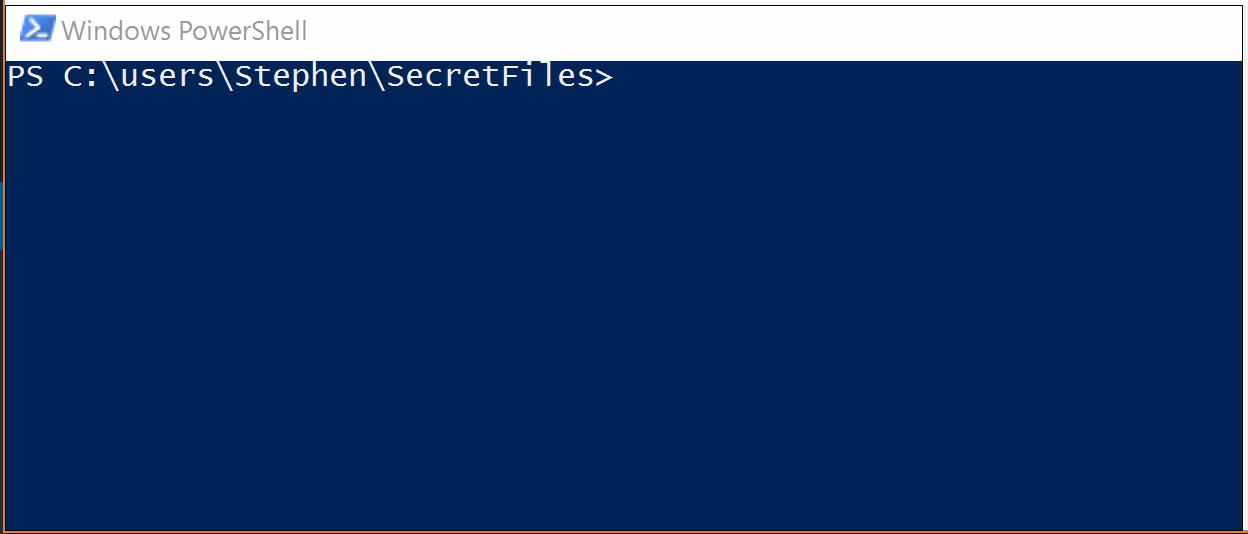Viewport: 1248px width, 534px height.
Task: Click the "PS" prompt prefix
Action: point(26,77)
